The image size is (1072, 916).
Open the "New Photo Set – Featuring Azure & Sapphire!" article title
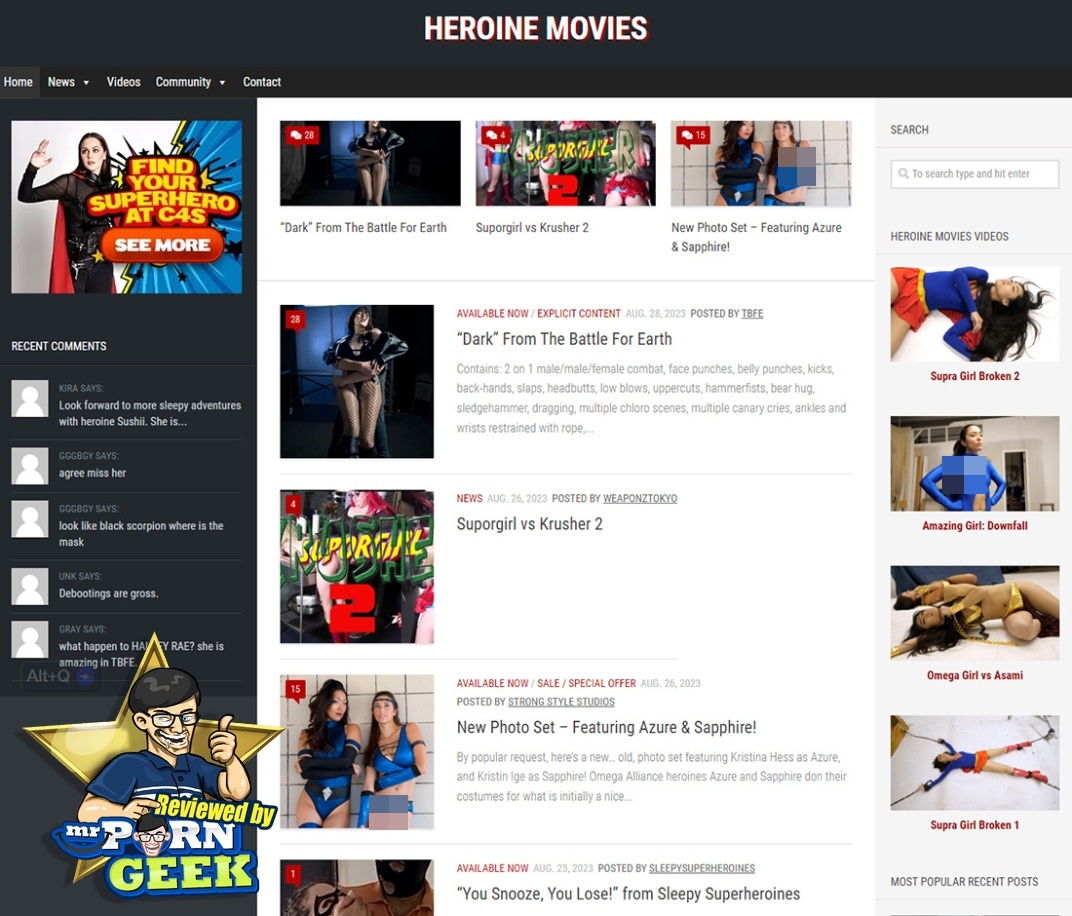point(606,727)
